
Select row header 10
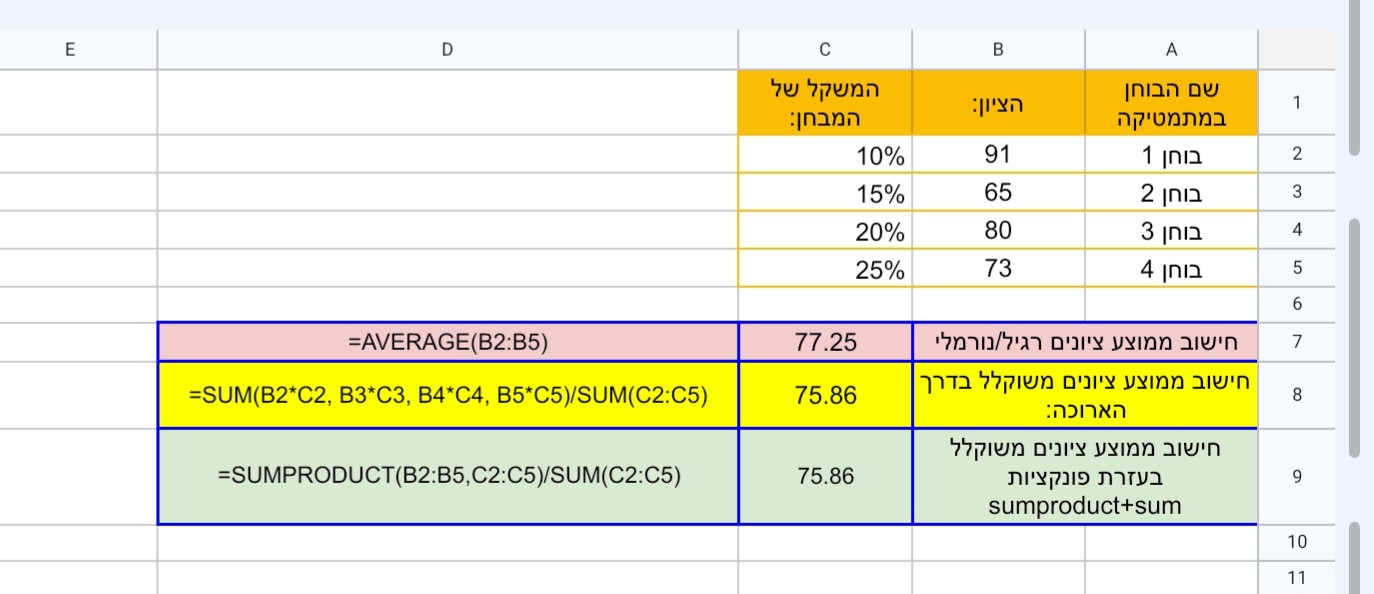pyautogui.click(x=1297, y=541)
